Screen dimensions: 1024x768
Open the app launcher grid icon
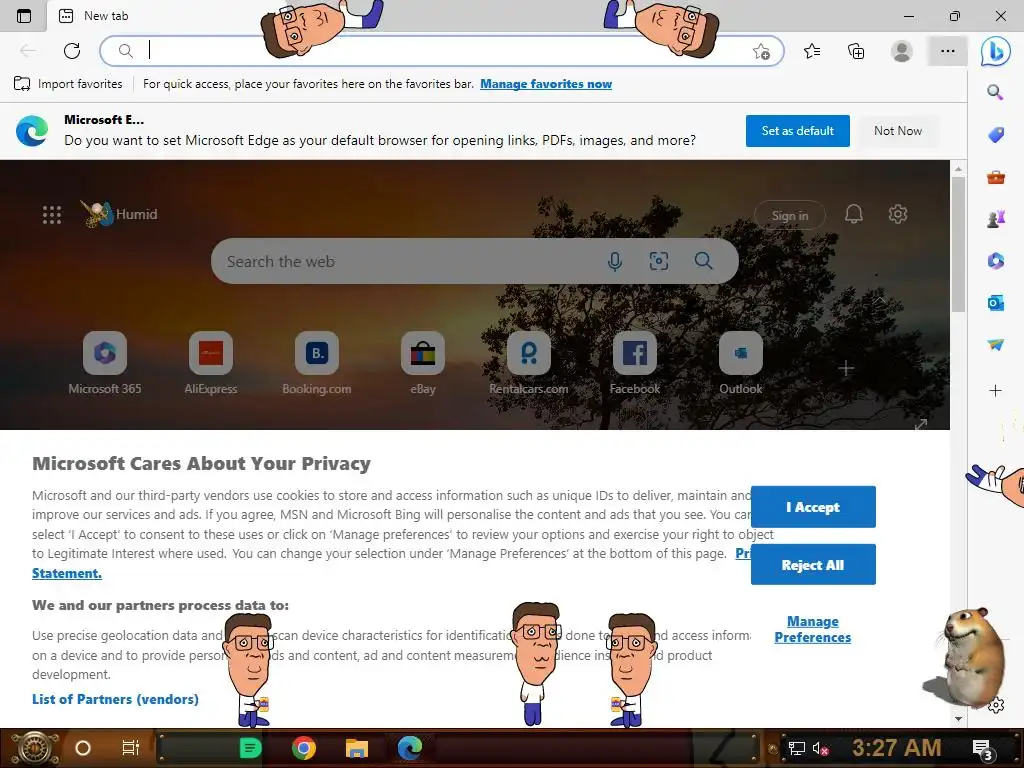pyautogui.click(x=52, y=215)
